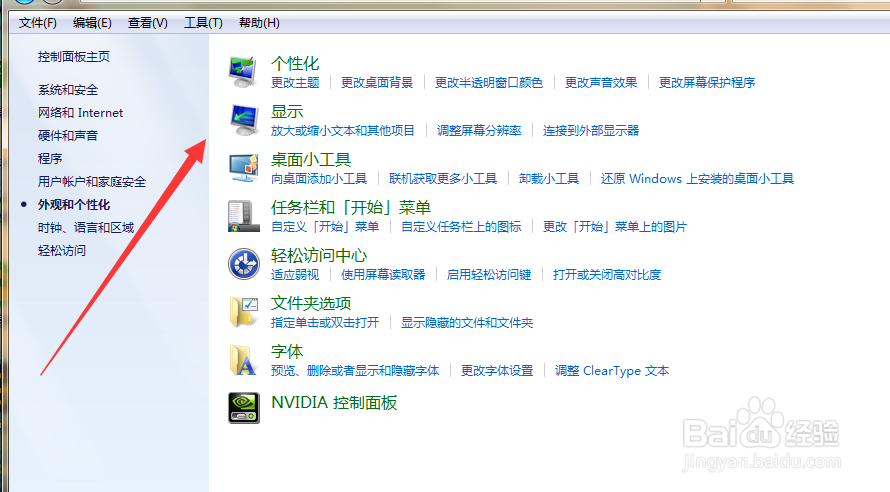Open the 个性化 heading link

point(295,64)
